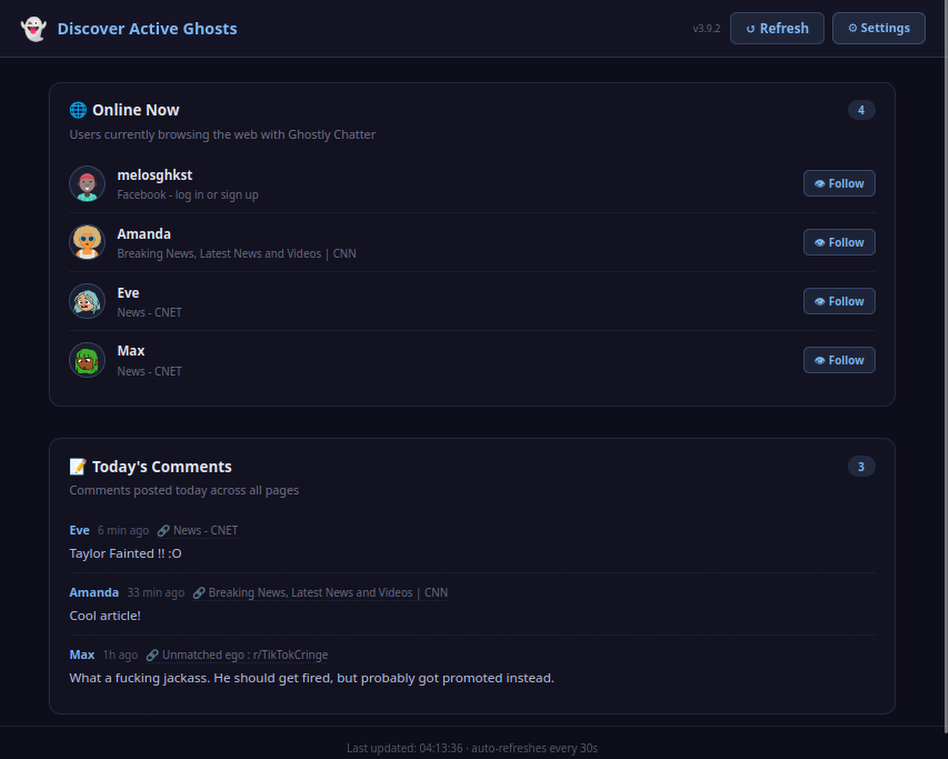Click melosghkst's avatar
The height and width of the screenshot is (759, 948).
click(x=87, y=184)
